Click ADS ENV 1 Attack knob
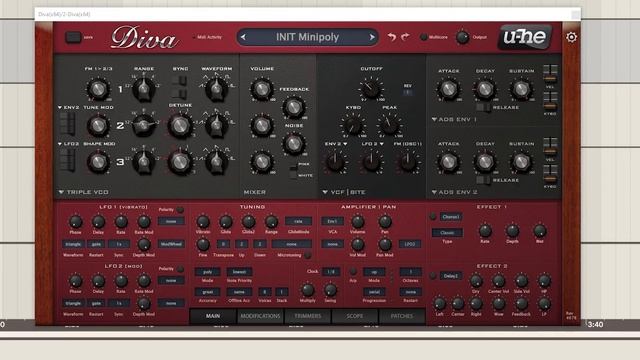The image size is (640, 360). 448,89
